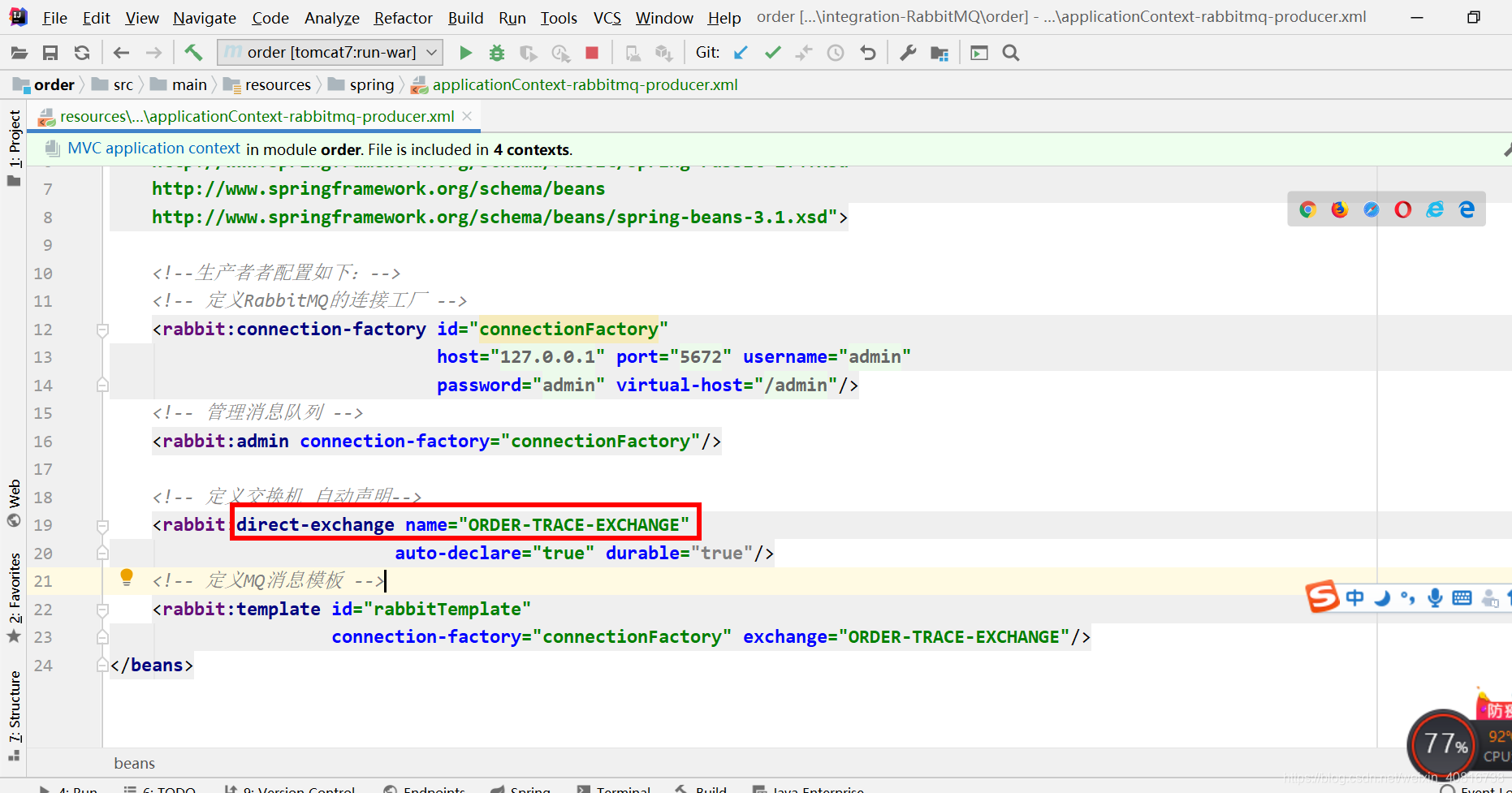
Task: Open file in Edge browser icon
Action: tap(1467, 209)
